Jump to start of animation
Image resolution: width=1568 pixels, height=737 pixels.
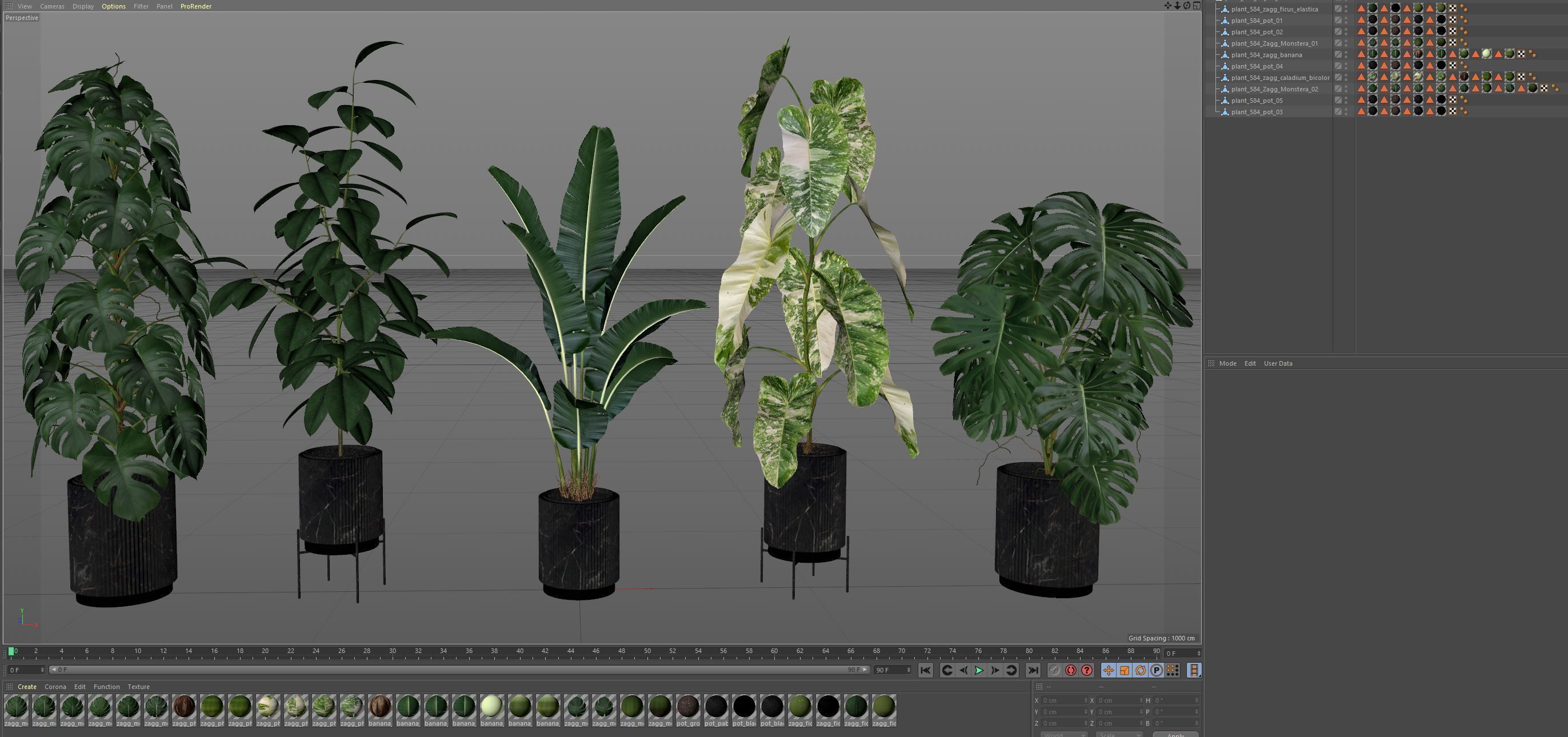(925, 670)
